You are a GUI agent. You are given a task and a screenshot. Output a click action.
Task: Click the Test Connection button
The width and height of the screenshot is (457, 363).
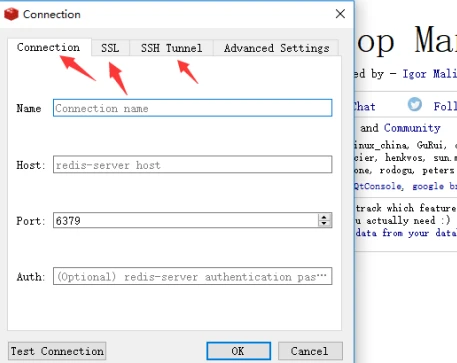point(57,351)
